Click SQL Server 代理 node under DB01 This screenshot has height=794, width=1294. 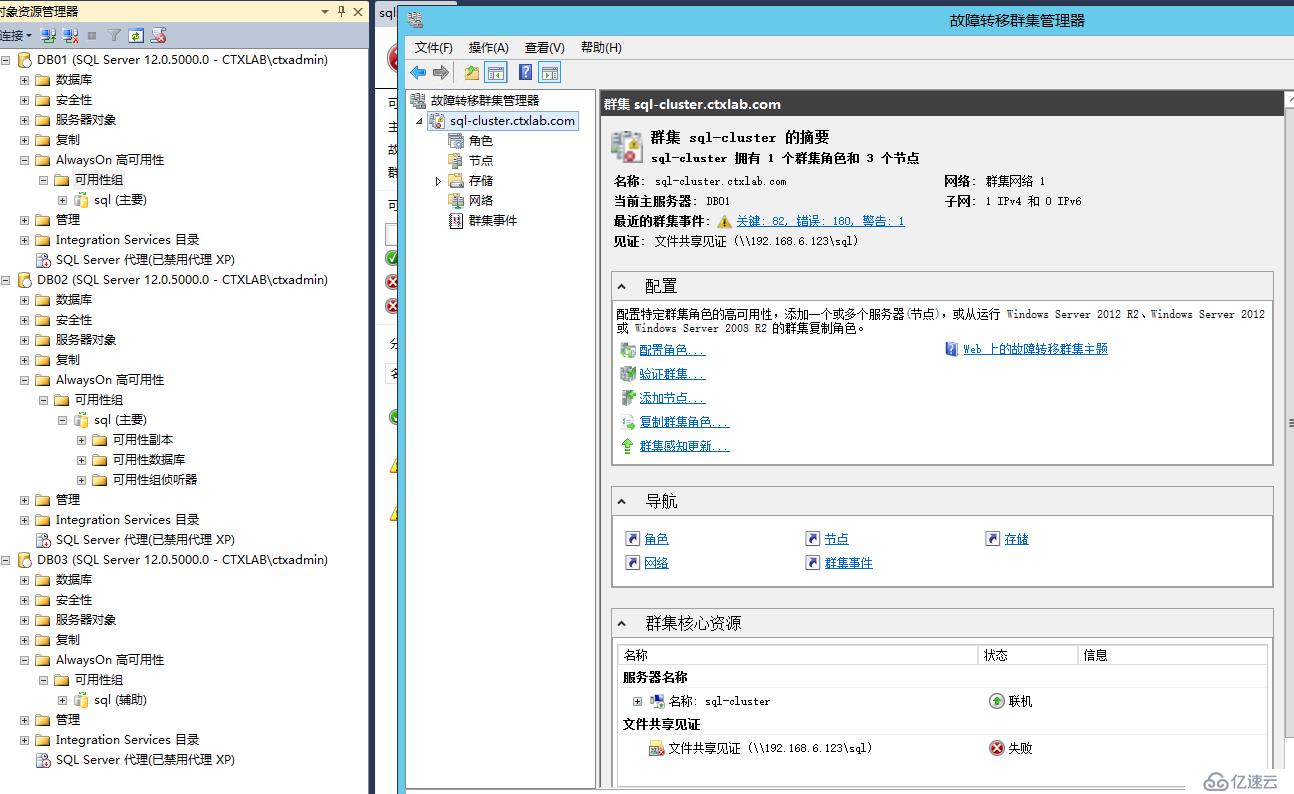[145, 259]
